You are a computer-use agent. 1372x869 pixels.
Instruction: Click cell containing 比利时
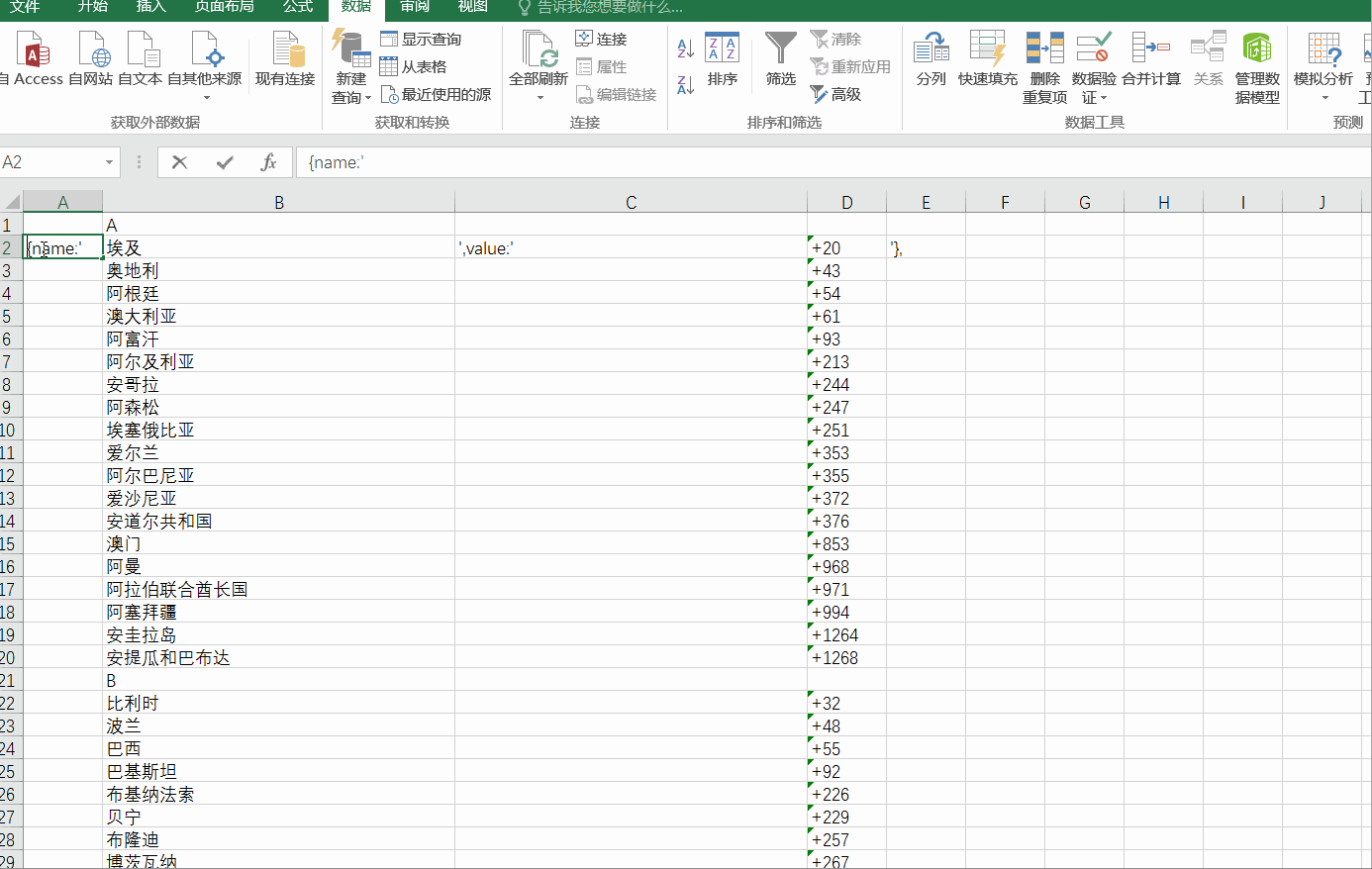coord(279,703)
